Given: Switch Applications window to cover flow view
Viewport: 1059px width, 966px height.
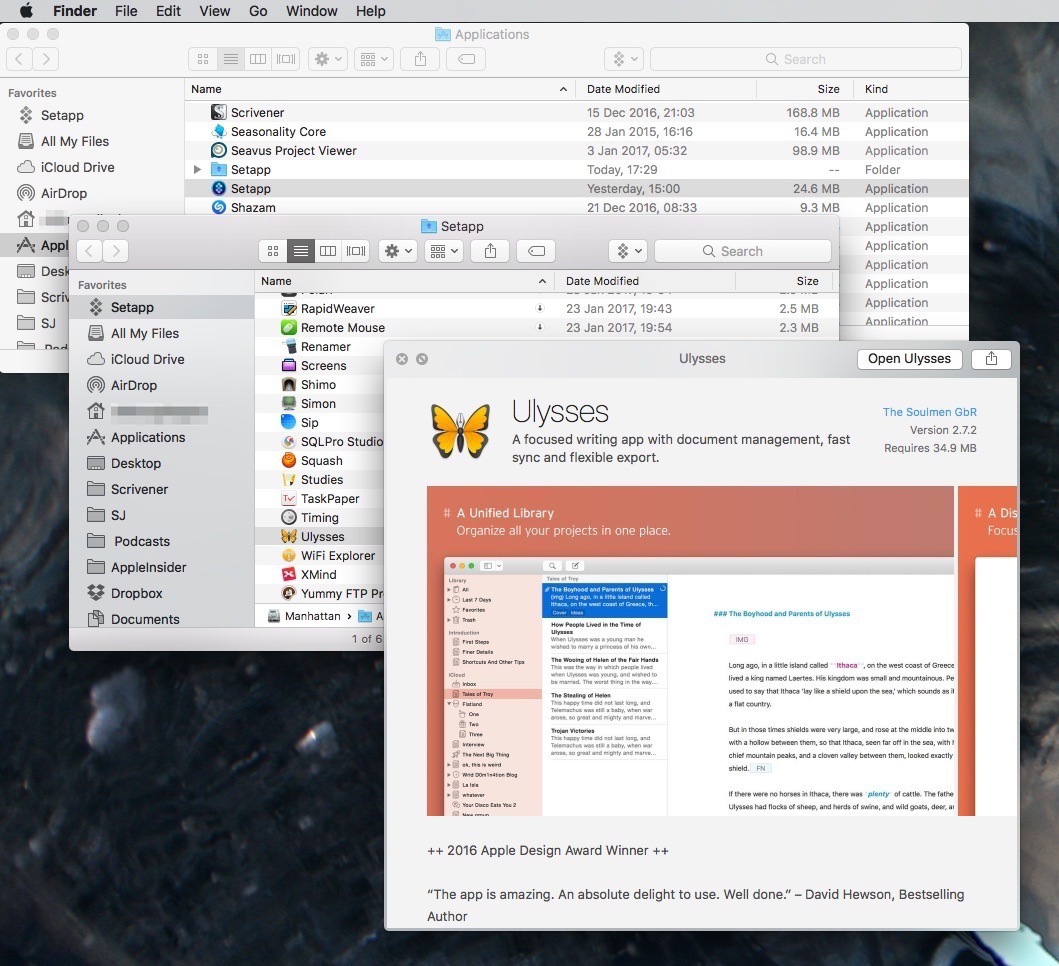Looking at the screenshot, I should 286,59.
